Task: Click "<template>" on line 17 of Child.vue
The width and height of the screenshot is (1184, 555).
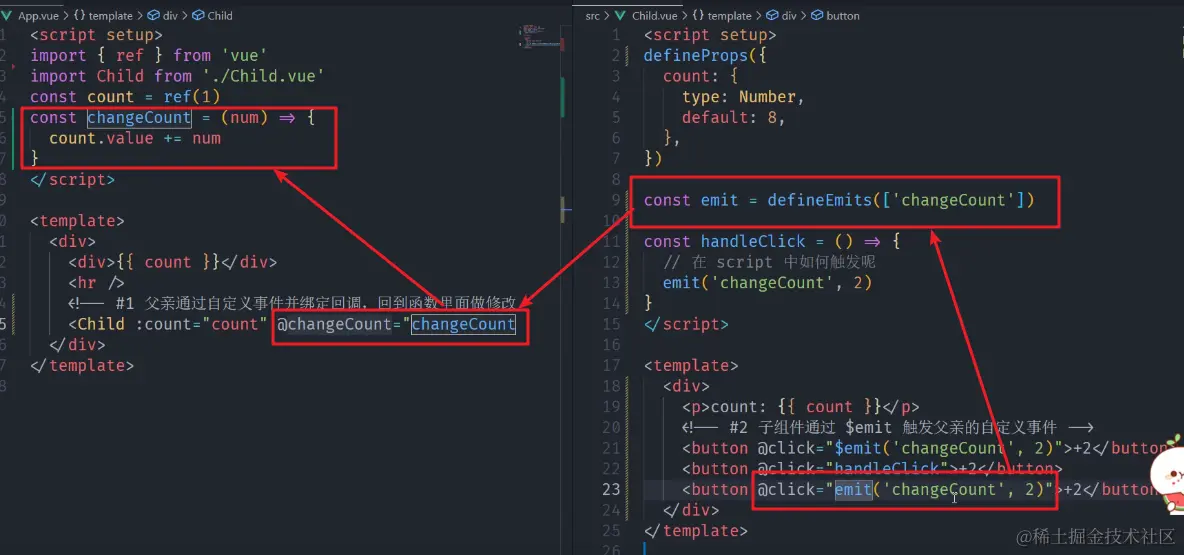Action: tap(691, 365)
